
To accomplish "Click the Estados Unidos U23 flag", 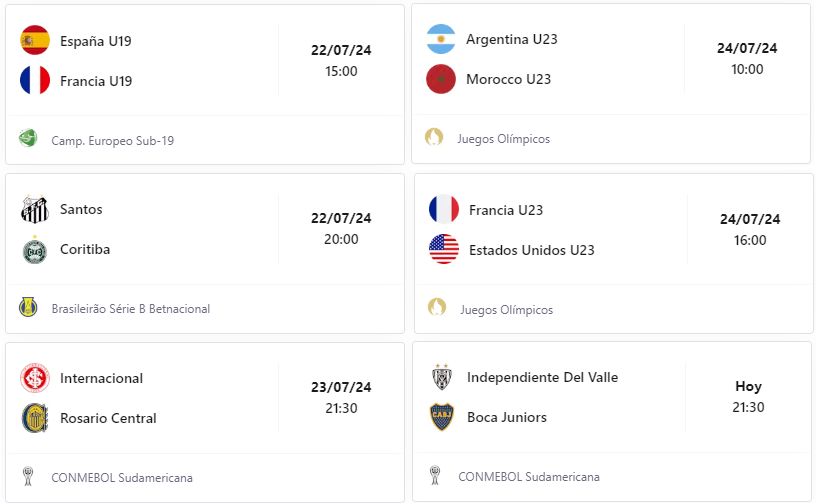I will pos(444,249).
